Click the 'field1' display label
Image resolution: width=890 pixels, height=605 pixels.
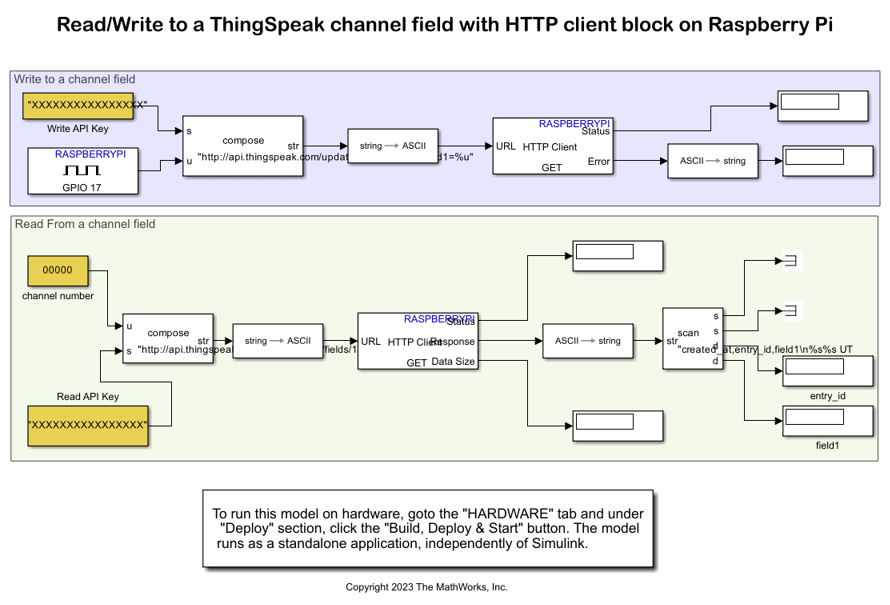[x=828, y=446]
